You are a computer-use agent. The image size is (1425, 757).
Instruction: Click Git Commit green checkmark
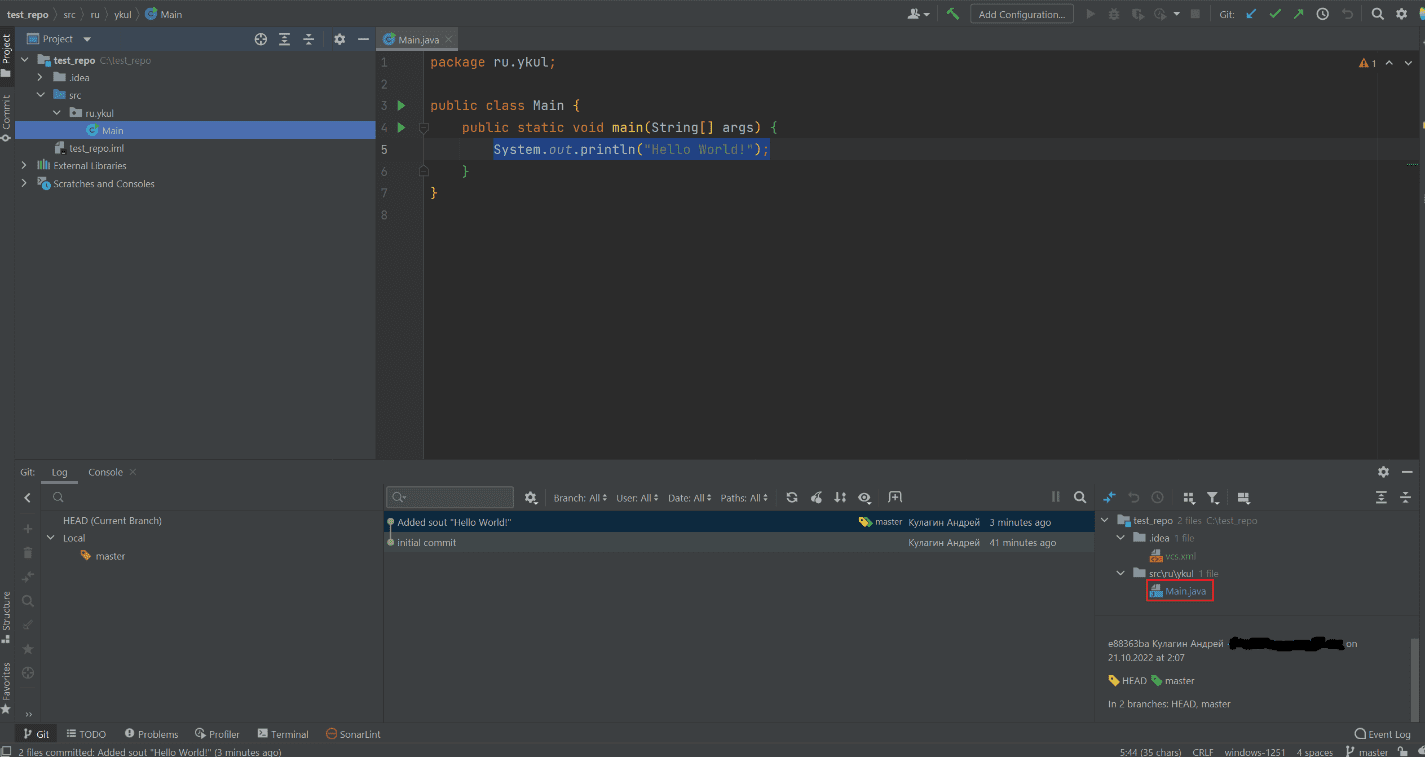(1275, 14)
